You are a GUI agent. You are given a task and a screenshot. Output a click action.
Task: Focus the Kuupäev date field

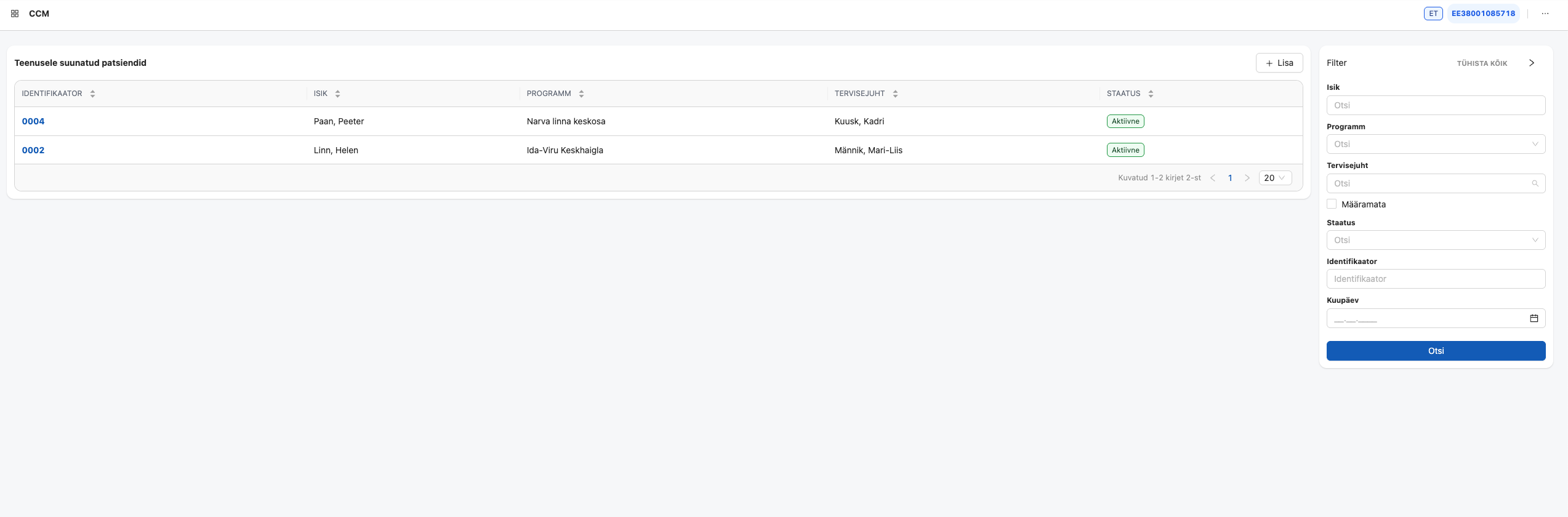point(1436,318)
